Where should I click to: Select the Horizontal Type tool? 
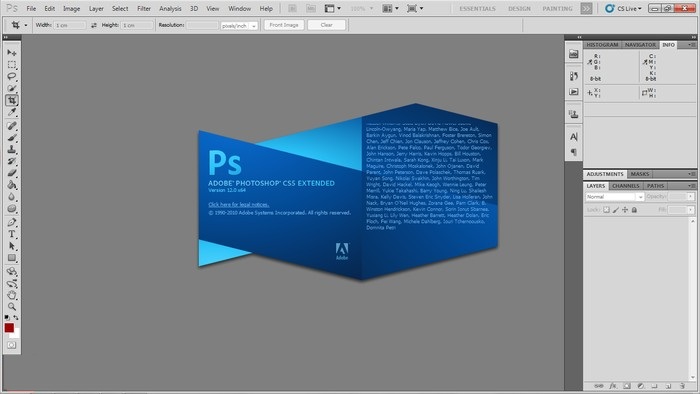point(12,234)
